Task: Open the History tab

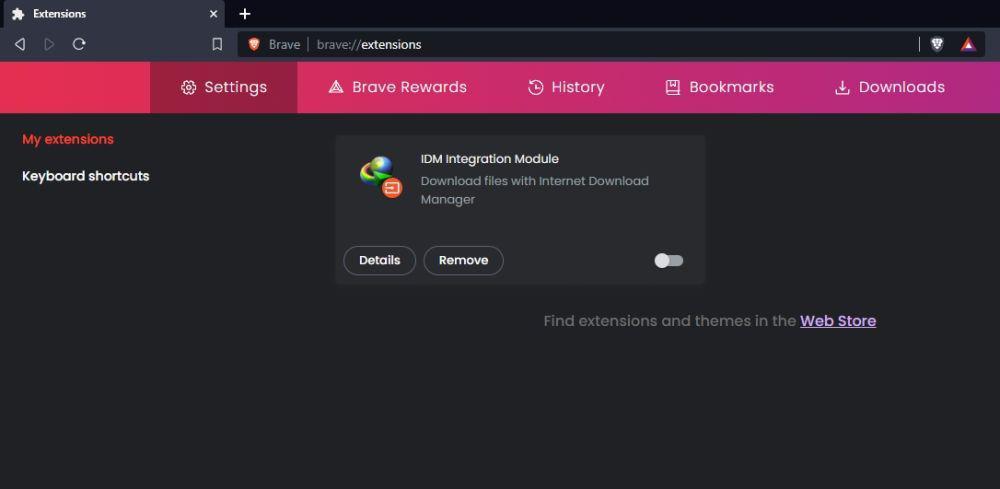Action: [x=566, y=87]
